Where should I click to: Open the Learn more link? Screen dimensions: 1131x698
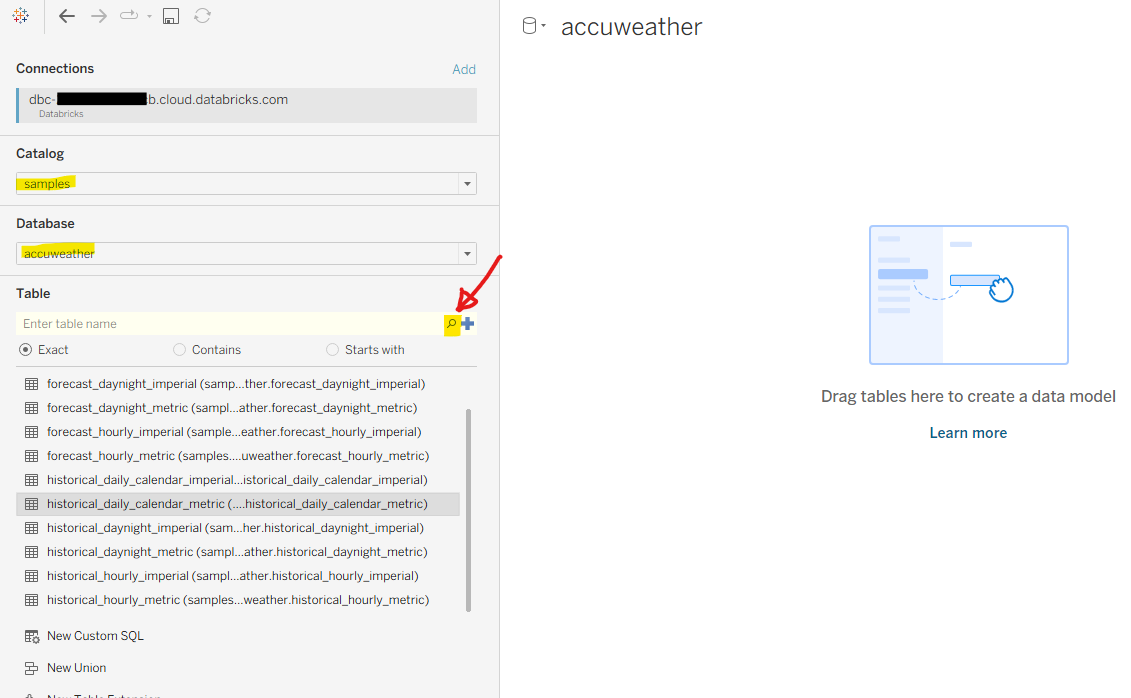(x=968, y=433)
